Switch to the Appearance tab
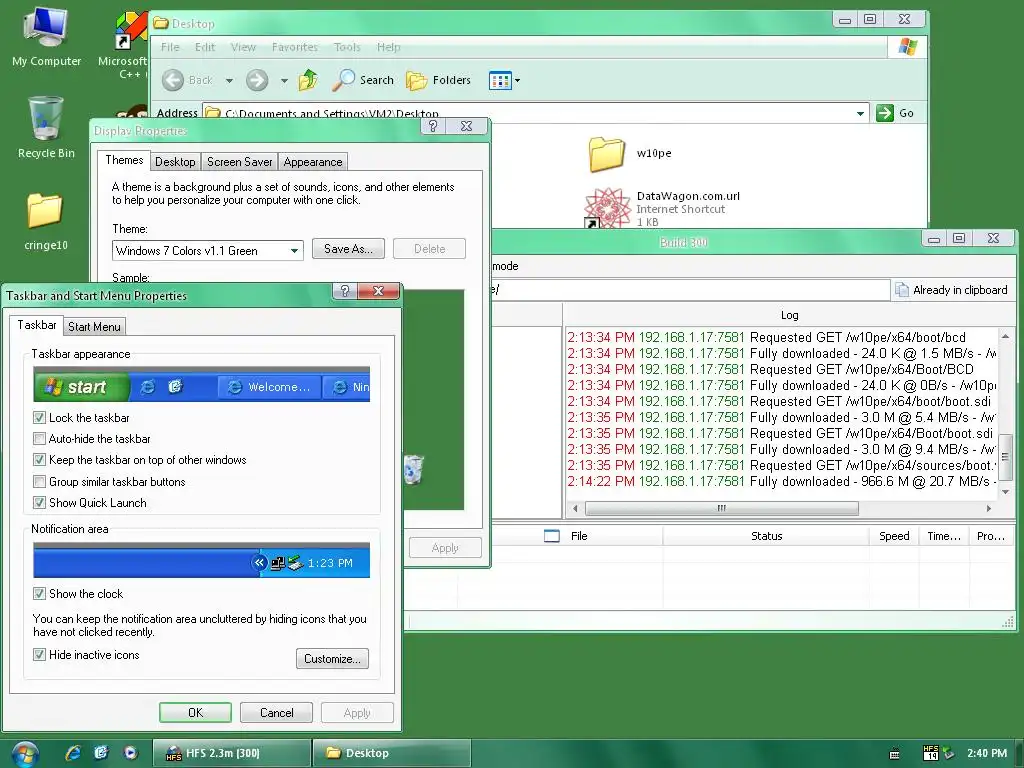This screenshot has width=1024, height=768. coord(313,162)
